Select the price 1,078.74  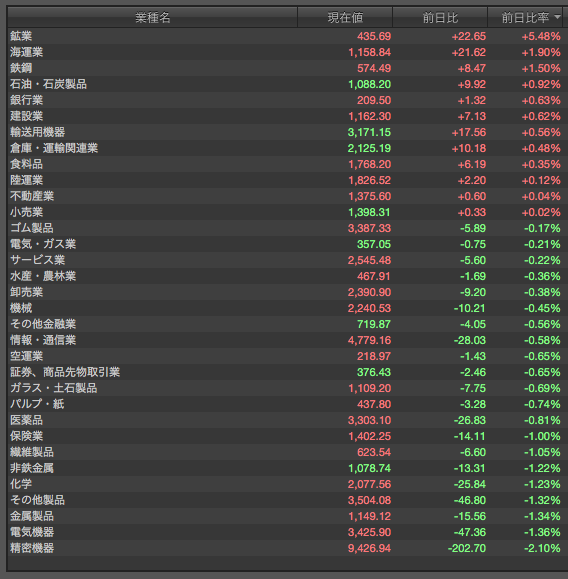[370, 468]
